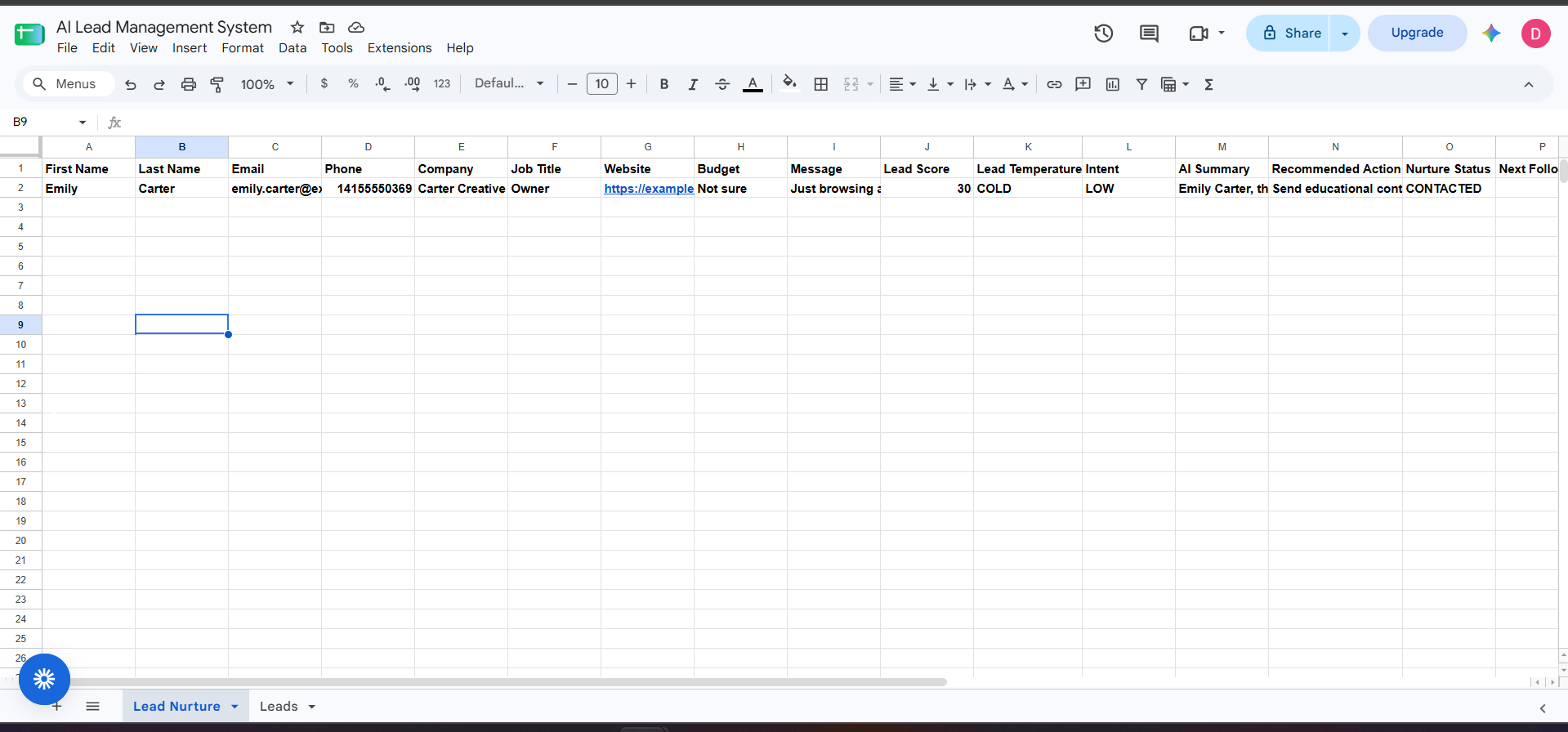Open version history clock icon
1568x732 pixels.
(1104, 33)
